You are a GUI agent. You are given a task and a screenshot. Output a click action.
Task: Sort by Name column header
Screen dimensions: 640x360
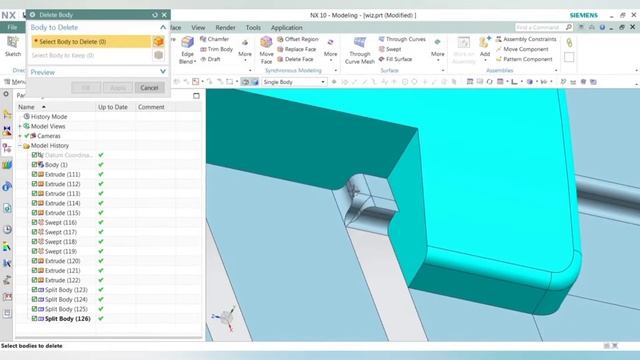tap(27, 107)
